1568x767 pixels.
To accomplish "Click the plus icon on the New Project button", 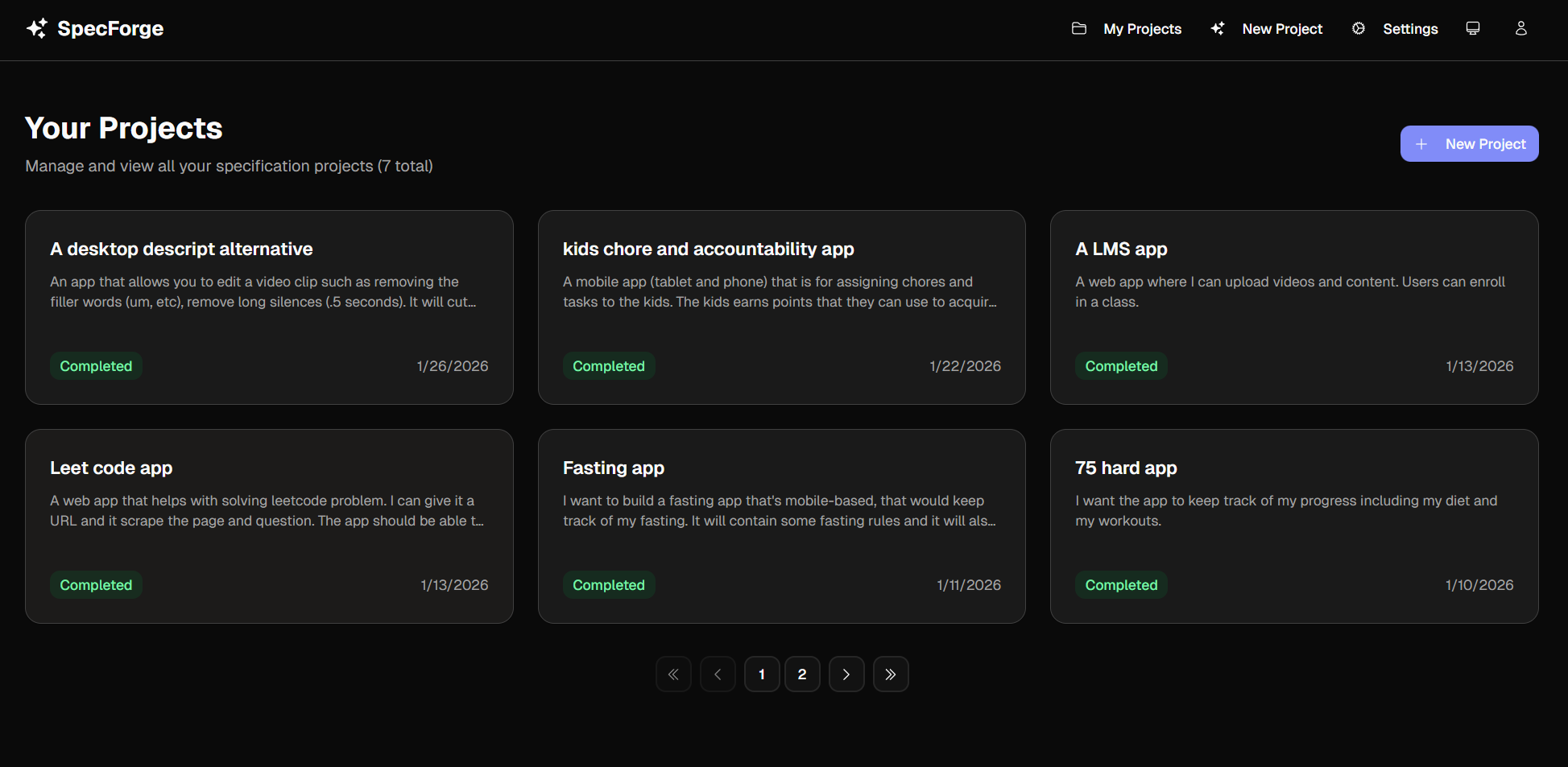I will point(1421,143).
